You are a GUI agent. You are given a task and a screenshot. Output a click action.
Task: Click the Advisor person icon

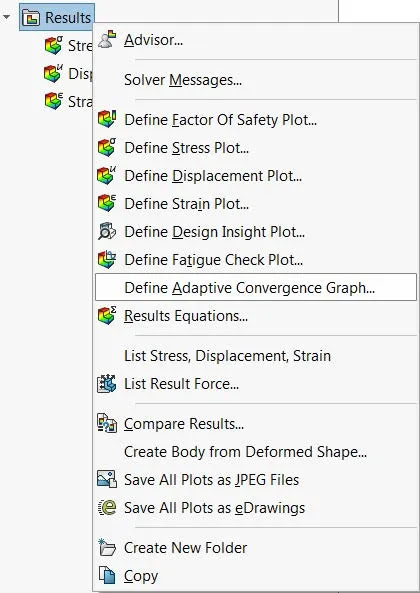coord(107,39)
